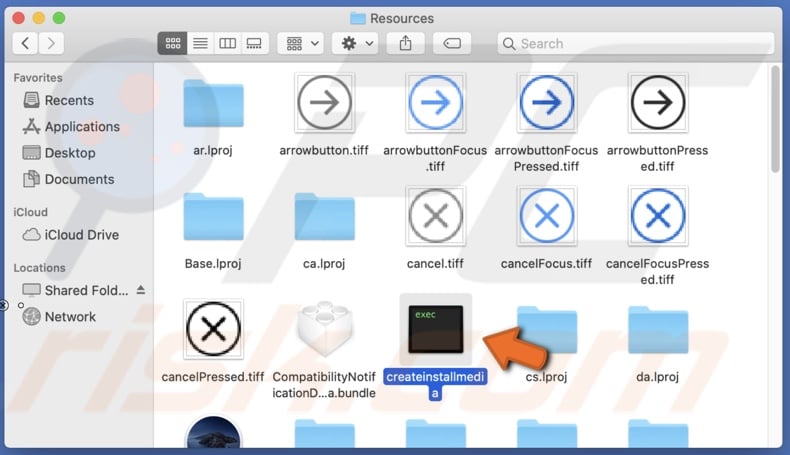Select the cancelFocusPressed.tiff icon
Screen dimensions: 790x455
pyautogui.click(x=657, y=216)
